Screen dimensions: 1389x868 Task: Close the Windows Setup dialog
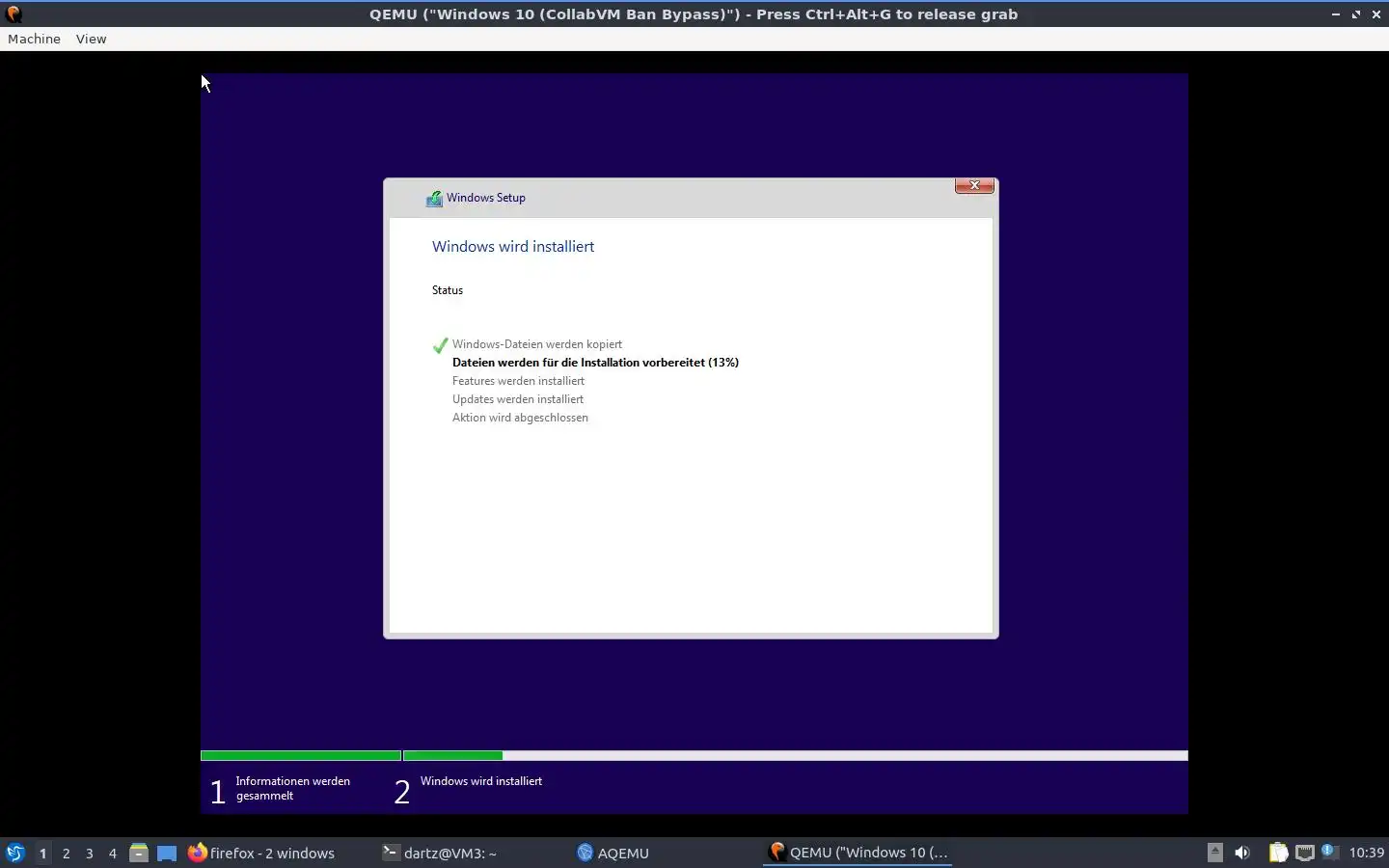974,185
